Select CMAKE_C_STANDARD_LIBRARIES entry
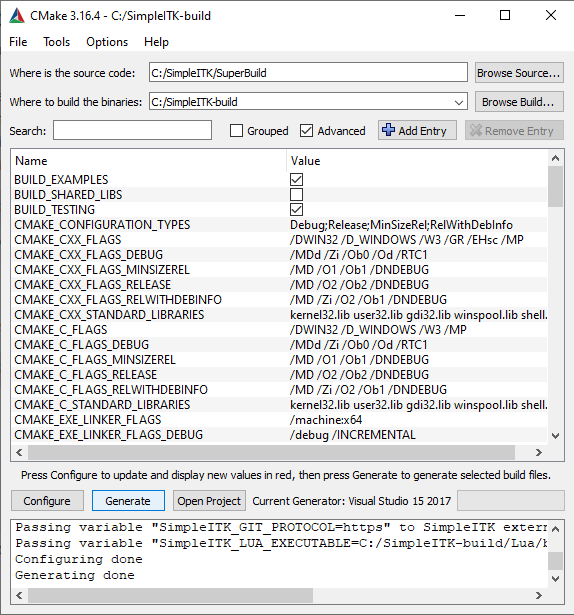Viewport: 574px width, 615px height. [102, 405]
